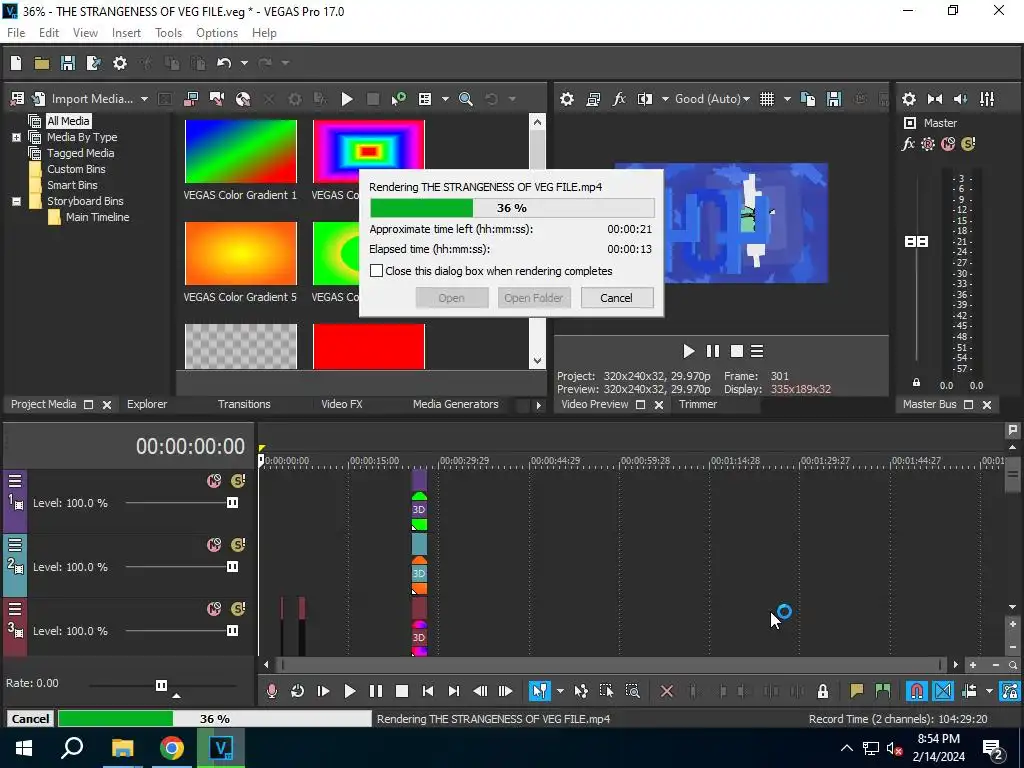
Task: Open track 1 hamburger menu
Action: pyautogui.click(x=15, y=481)
